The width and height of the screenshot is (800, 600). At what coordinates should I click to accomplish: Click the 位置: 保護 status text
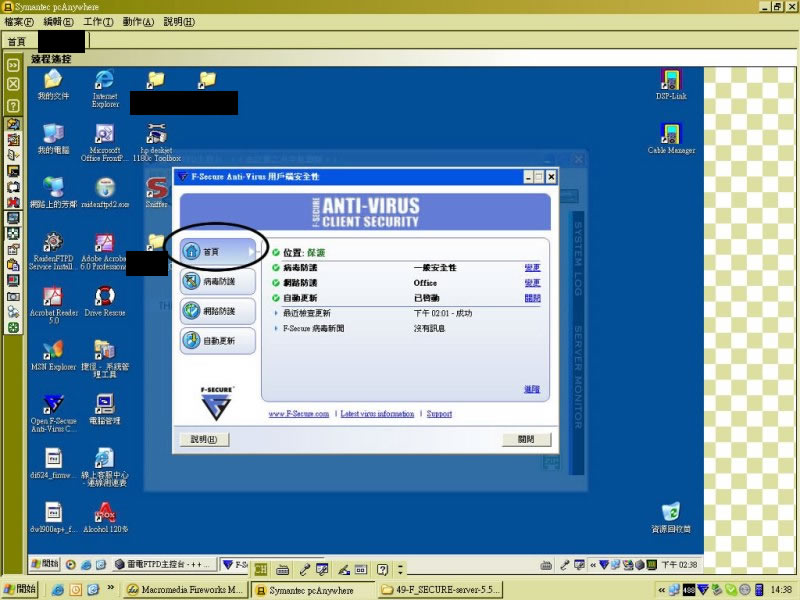304,253
